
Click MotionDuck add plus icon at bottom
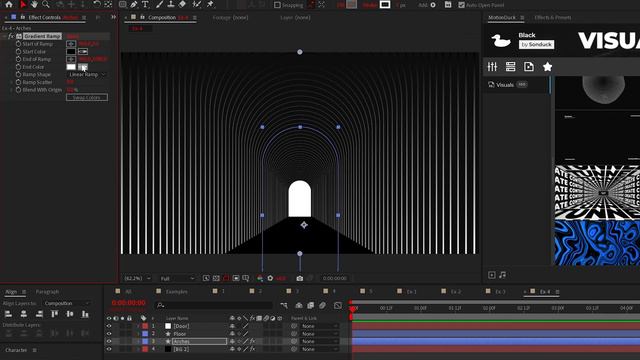point(491,275)
